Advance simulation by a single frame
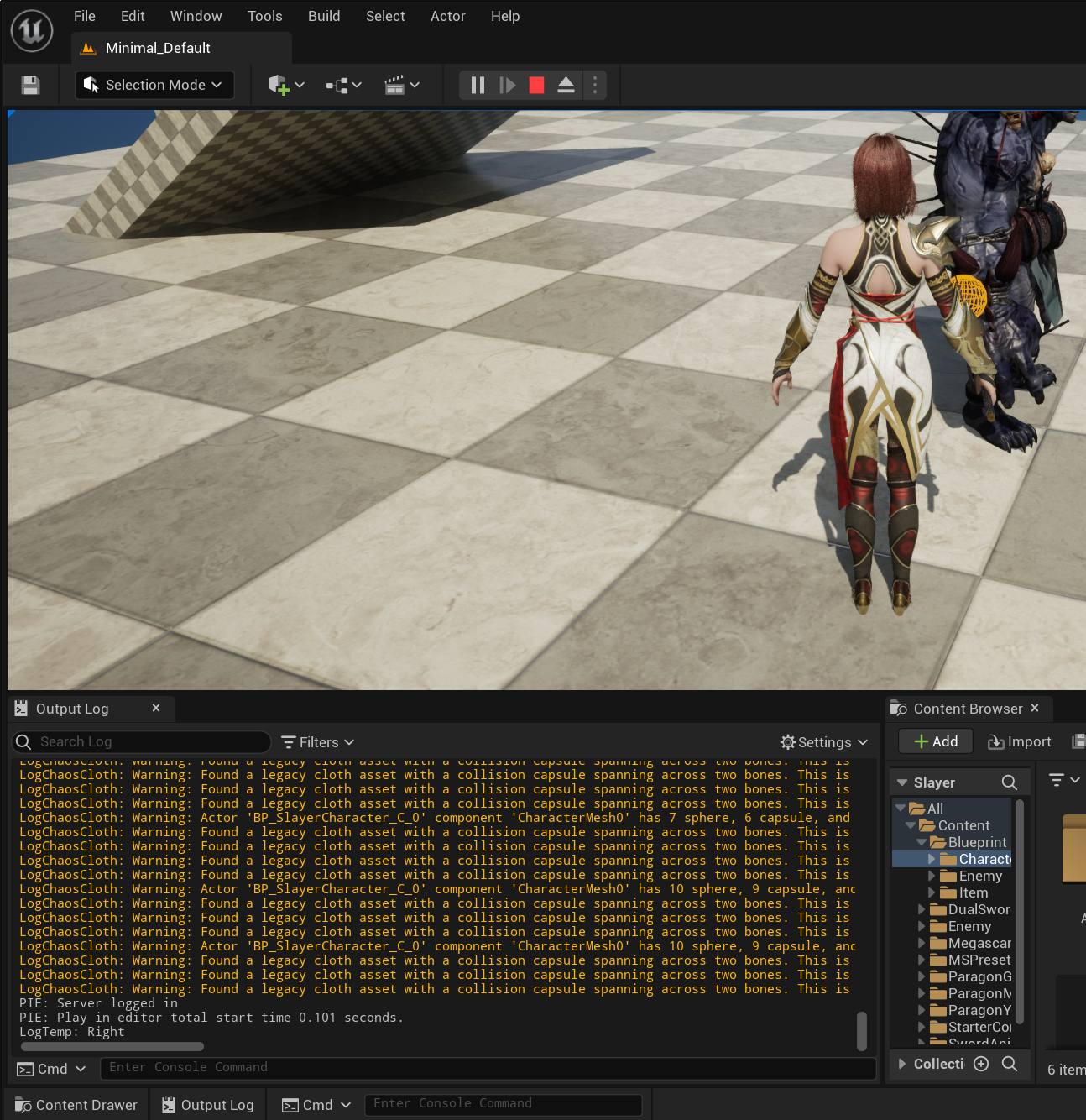 tap(507, 85)
